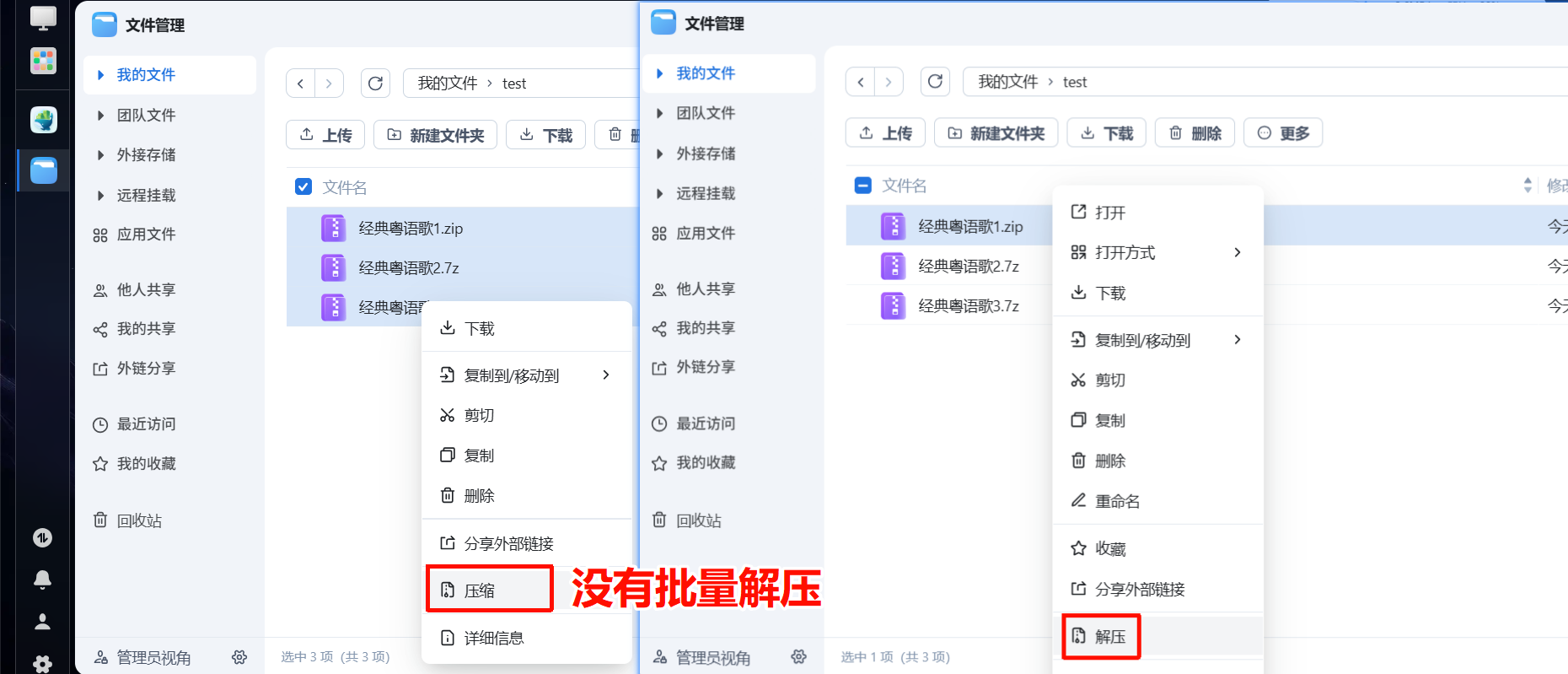This screenshot has width=1568, height=674.
Task: Open settings gear beside 管理员视角 in right window
Action: coord(799,656)
